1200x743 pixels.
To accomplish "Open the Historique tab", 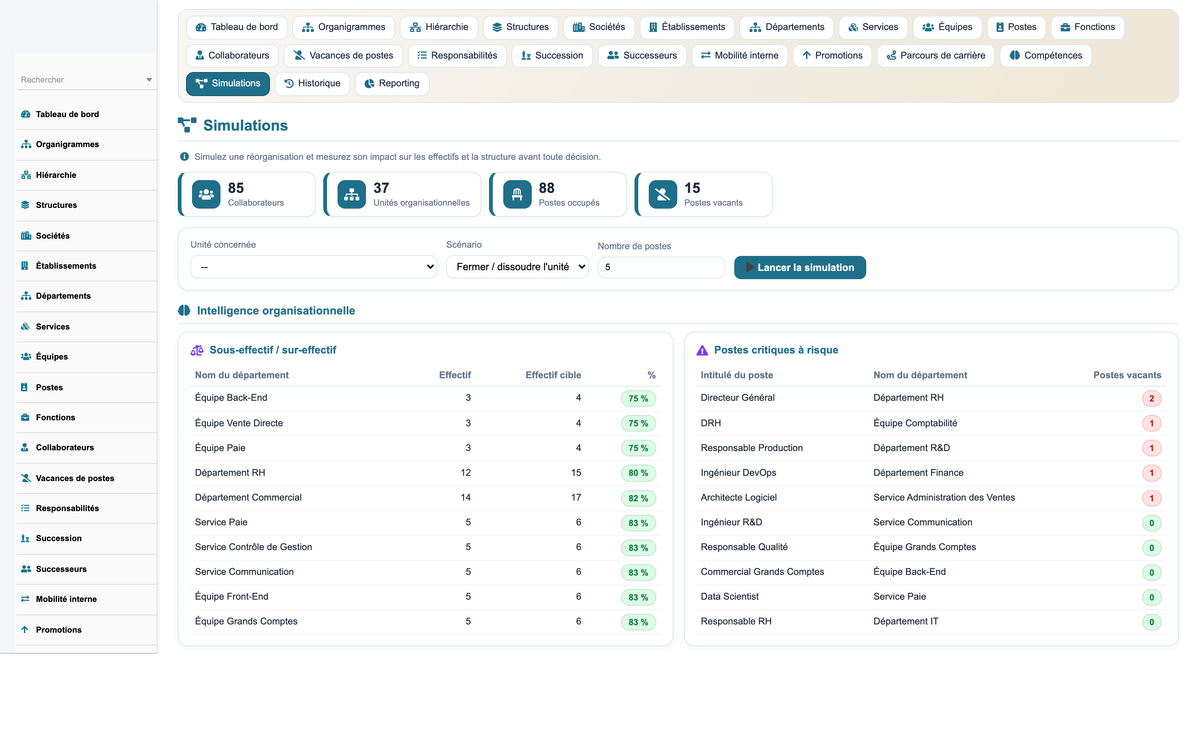I will pos(312,84).
